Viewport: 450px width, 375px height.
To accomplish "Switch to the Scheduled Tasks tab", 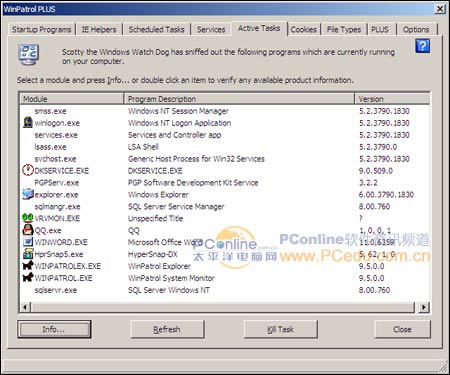I will pyautogui.click(x=156, y=30).
